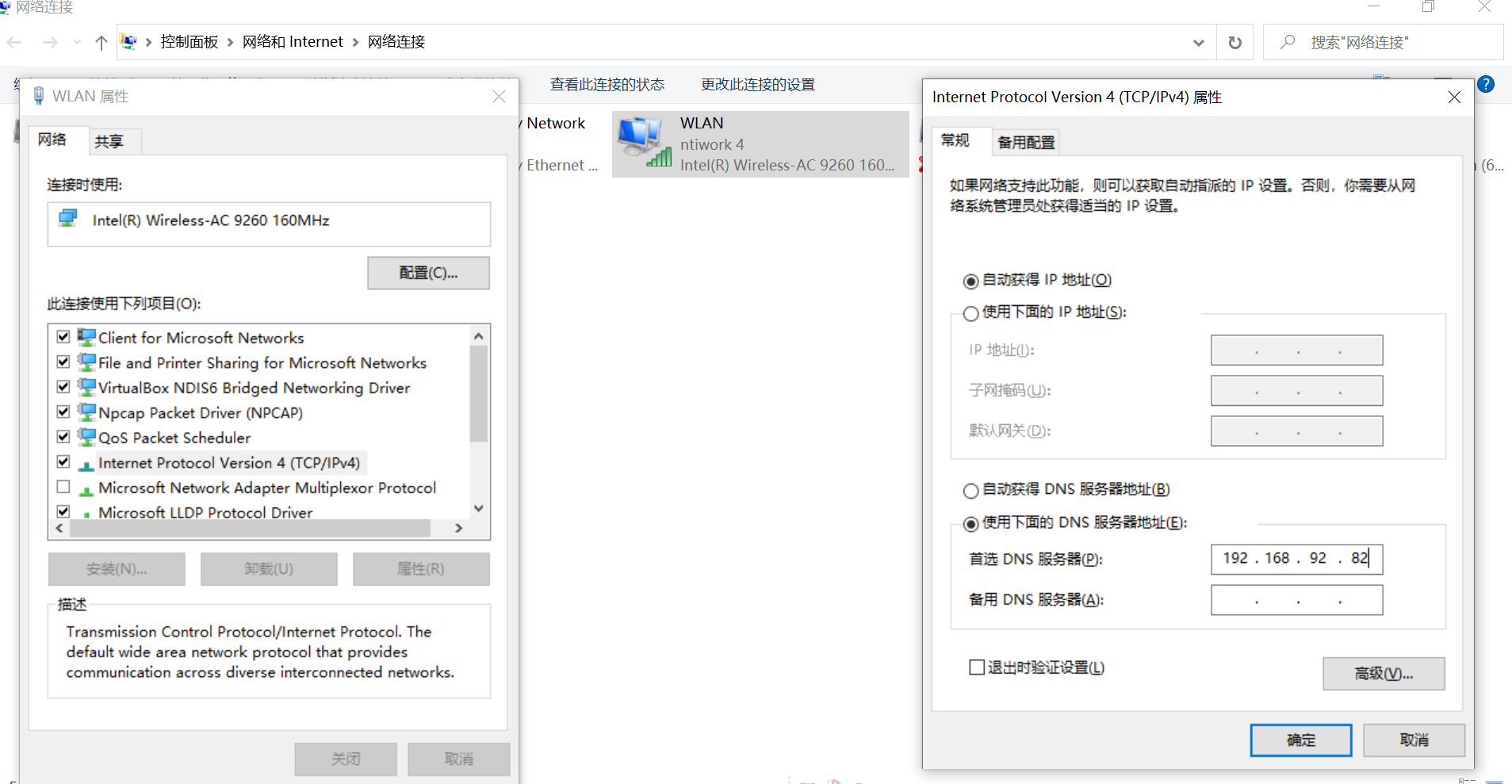The width and height of the screenshot is (1512, 784).
Task: Click the 配置(C)... button
Action: coord(428,273)
